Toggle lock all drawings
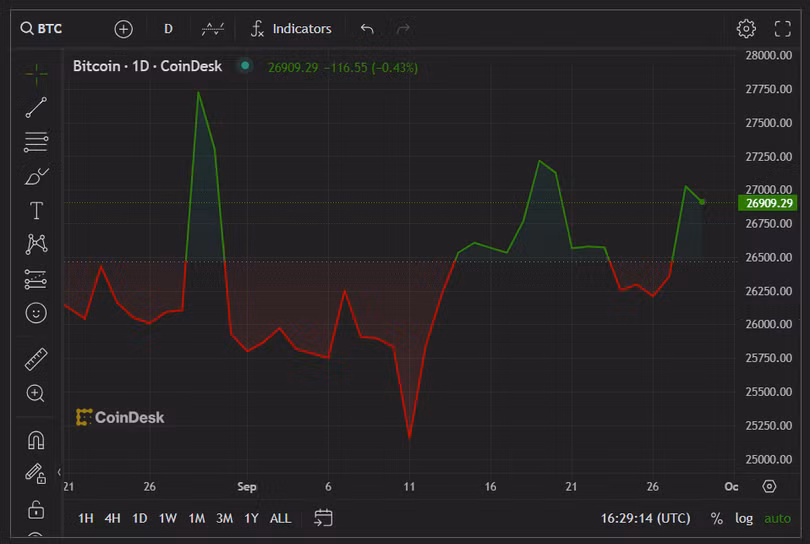The height and width of the screenshot is (544, 810). 36,509
